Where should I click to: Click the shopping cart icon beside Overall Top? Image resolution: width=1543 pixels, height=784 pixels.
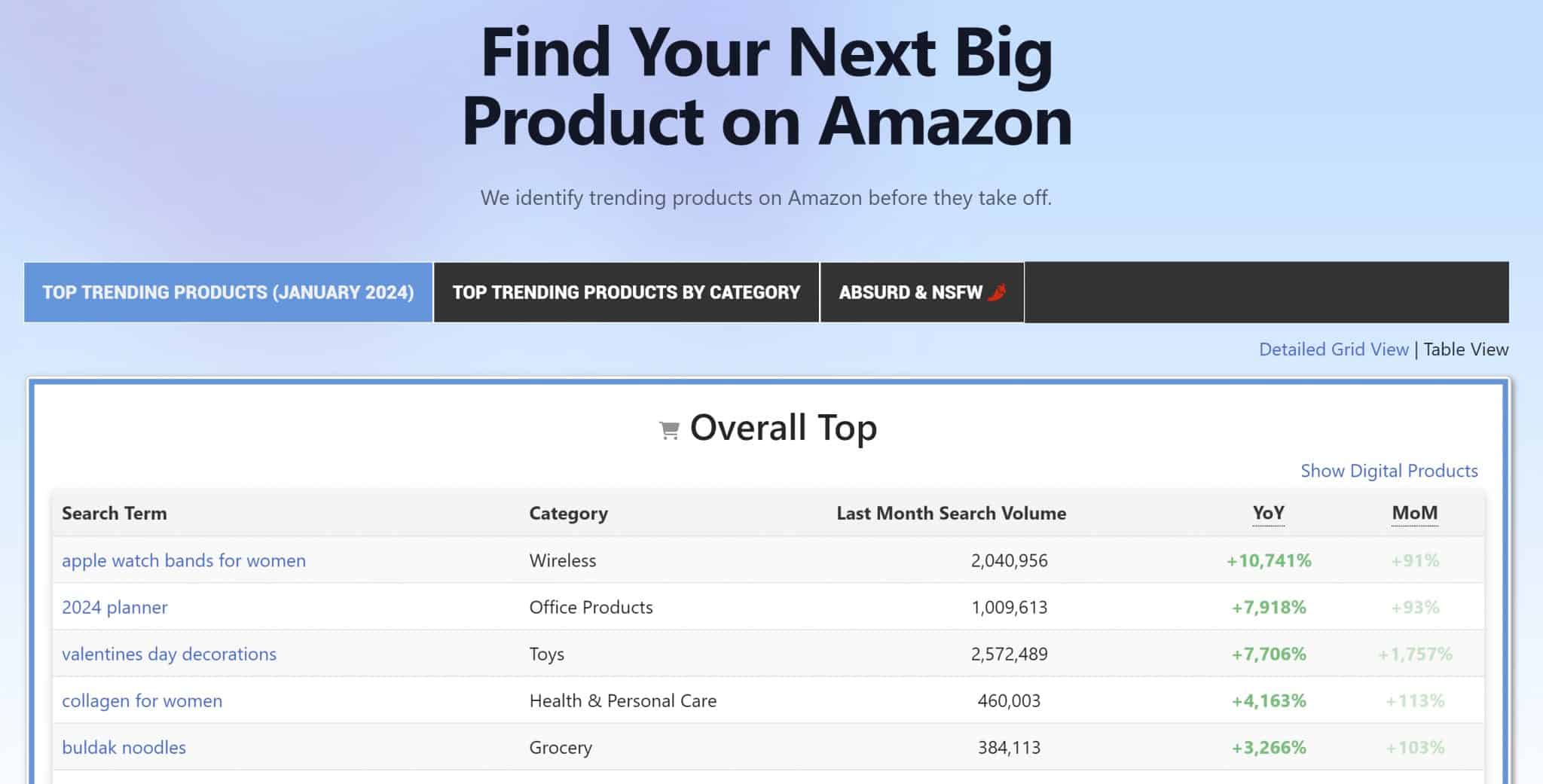click(669, 430)
